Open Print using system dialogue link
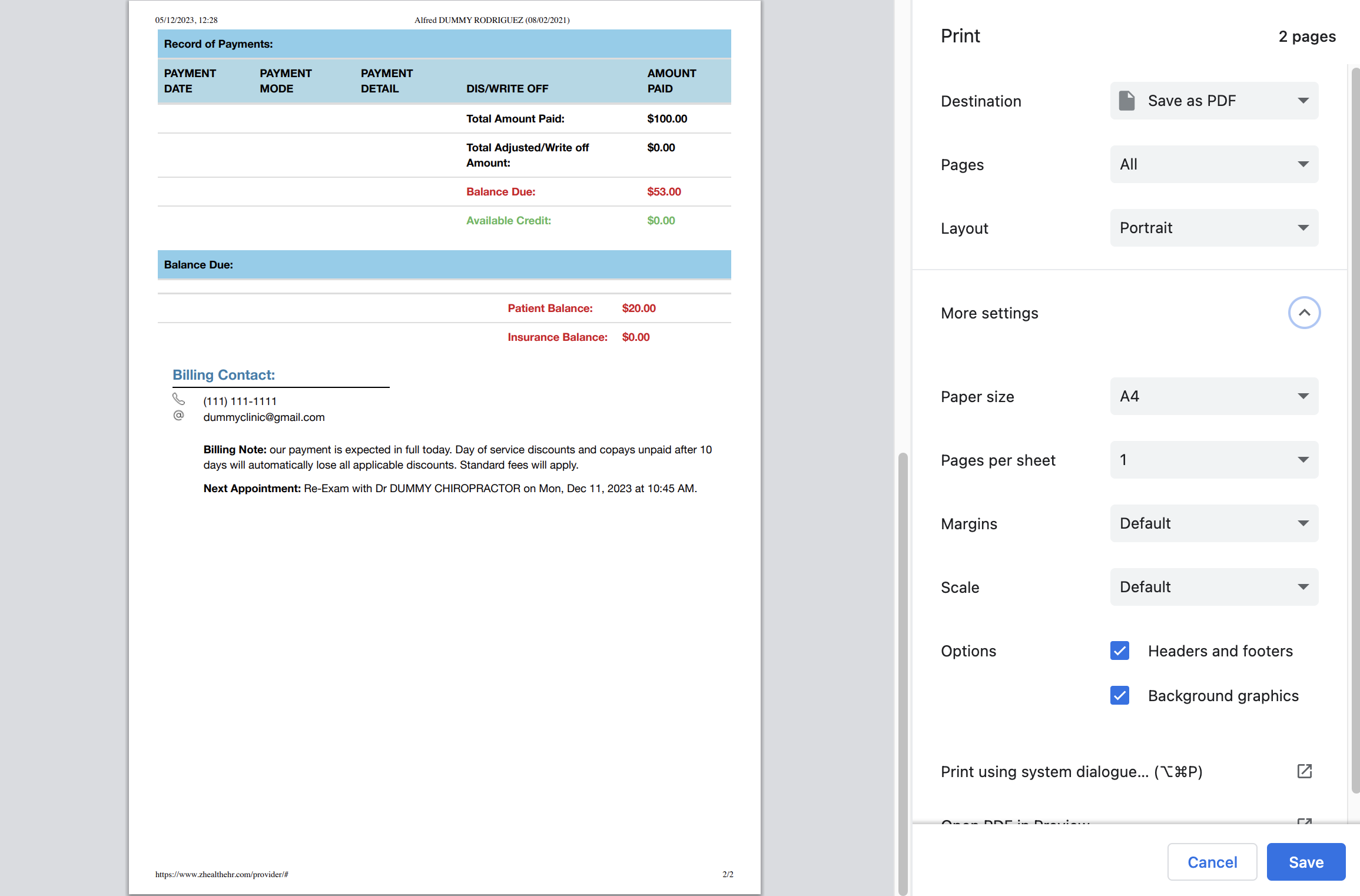The image size is (1360, 896). (1072, 772)
